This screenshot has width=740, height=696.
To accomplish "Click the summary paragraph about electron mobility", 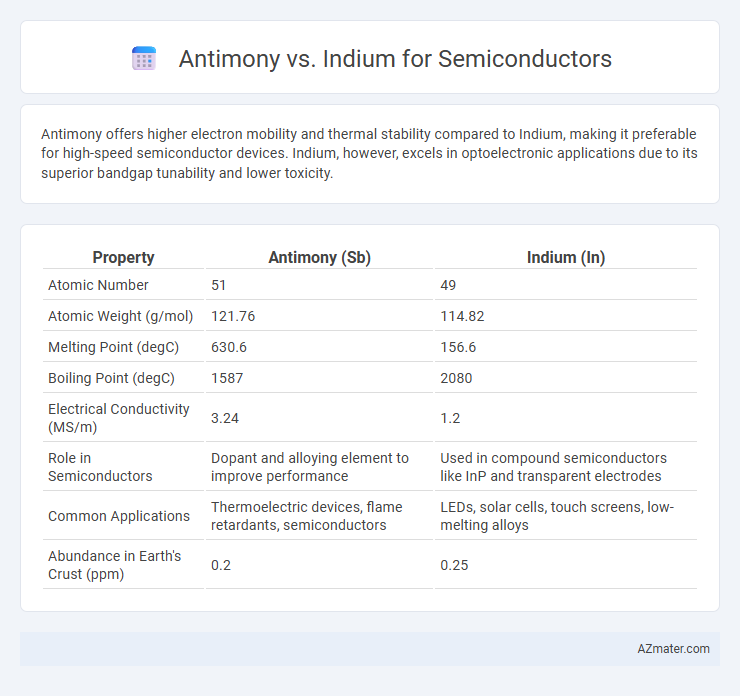I will pyautogui.click(x=369, y=153).
